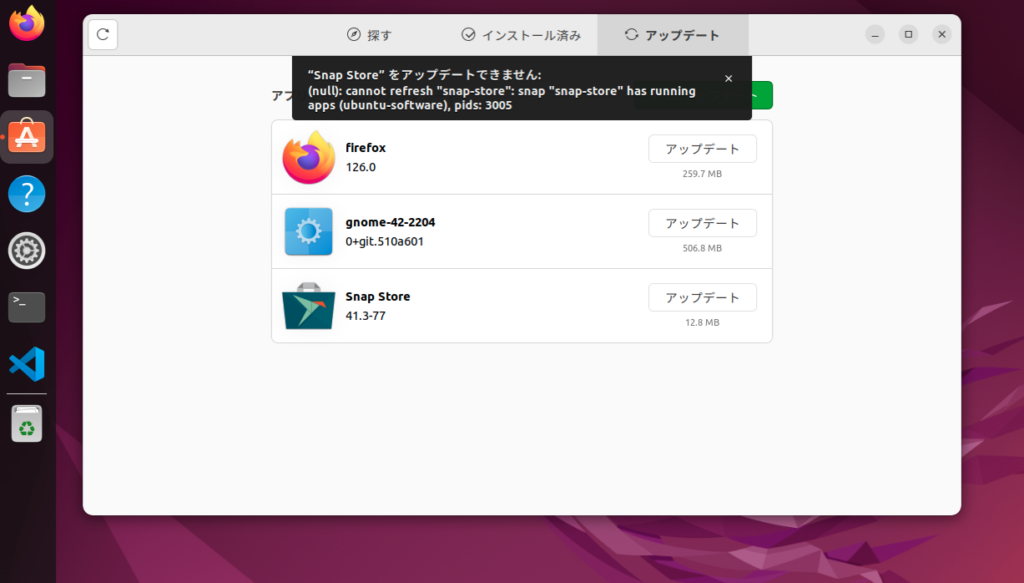Update gnome-42-2204 with its アップデート button
Viewport: 1024px width, 583px height.
(702, 223)
